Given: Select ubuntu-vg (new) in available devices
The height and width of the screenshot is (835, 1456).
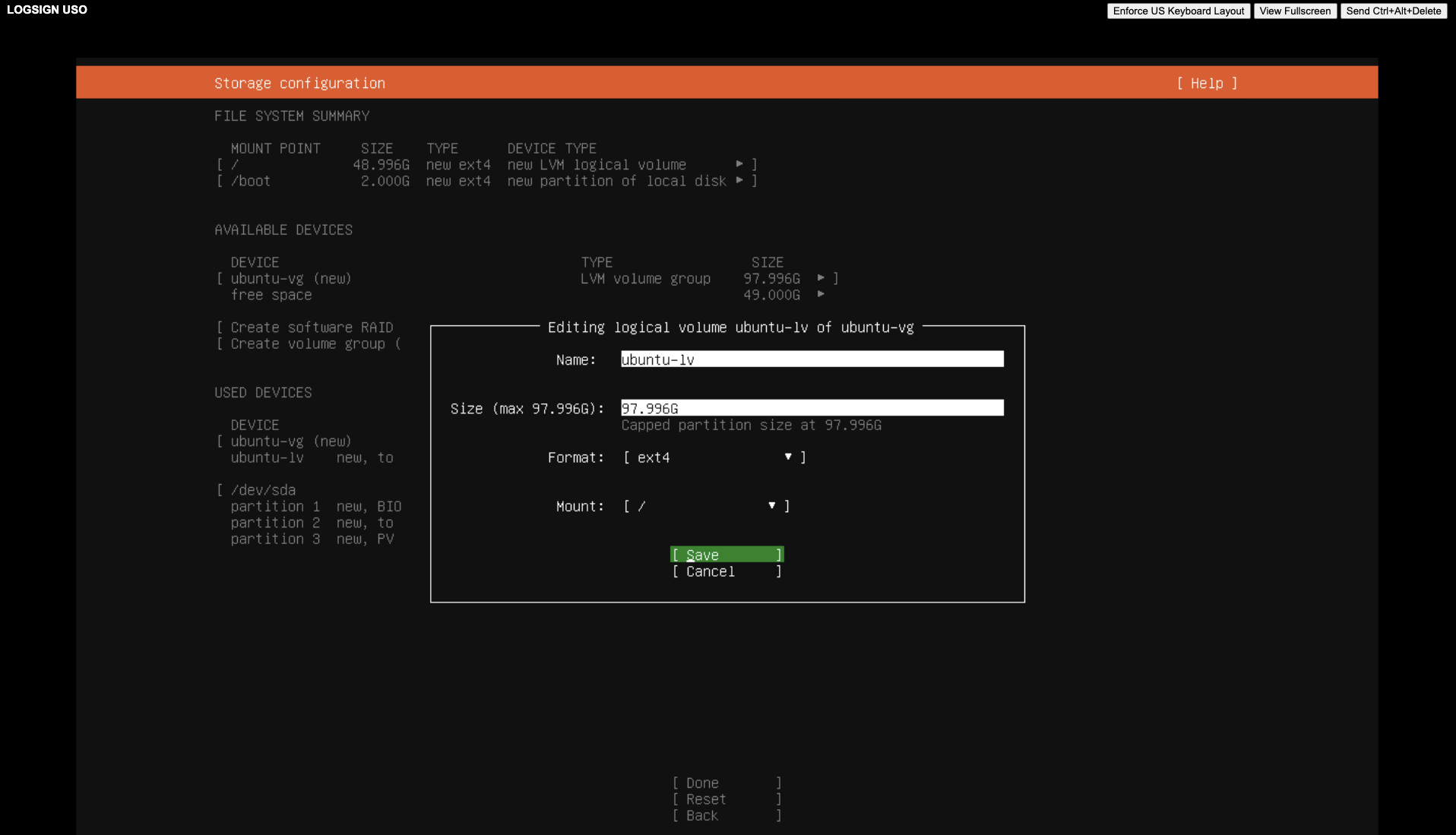Looking at the screenshot, I should (x=290, y=279).
